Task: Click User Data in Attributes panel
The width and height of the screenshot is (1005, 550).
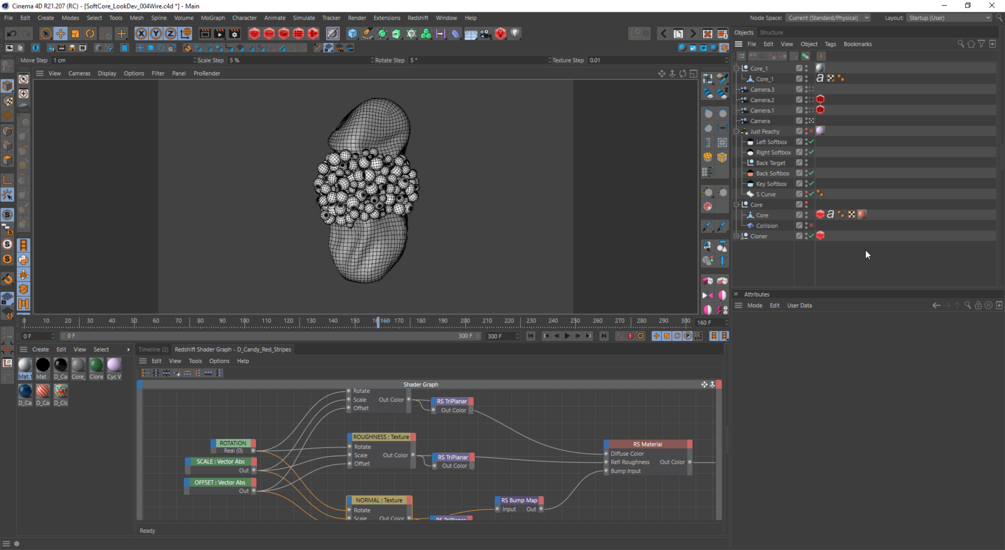Action: pos(799,306)
